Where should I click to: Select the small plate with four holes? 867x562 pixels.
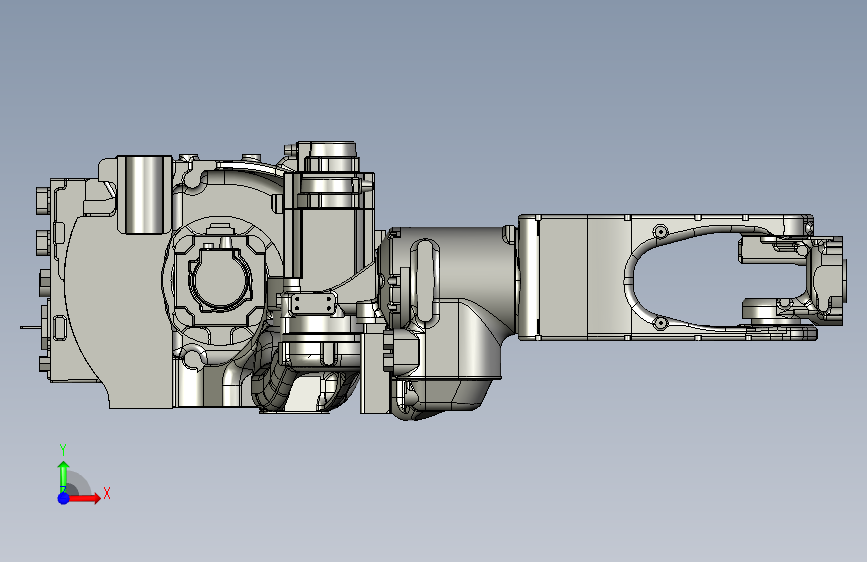pyautogui.click(x=313, y=304)
